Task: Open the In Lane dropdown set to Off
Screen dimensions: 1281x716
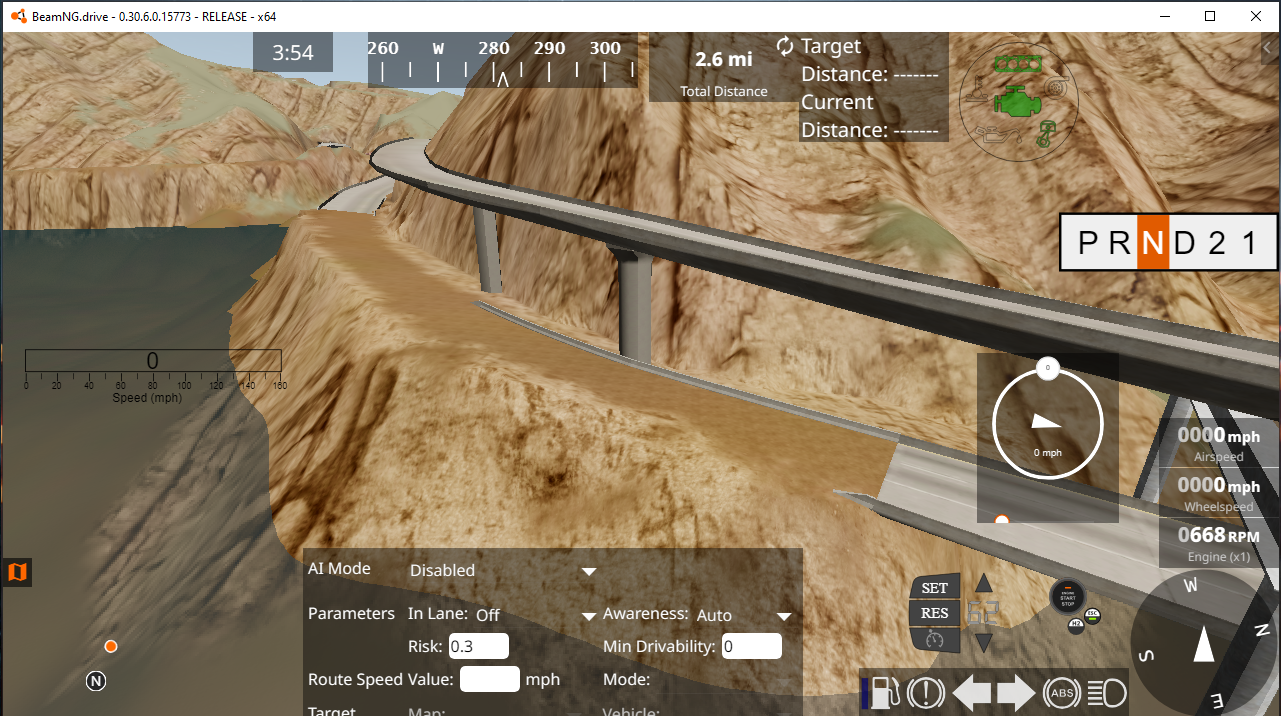Action: click(x=536, y=615)
